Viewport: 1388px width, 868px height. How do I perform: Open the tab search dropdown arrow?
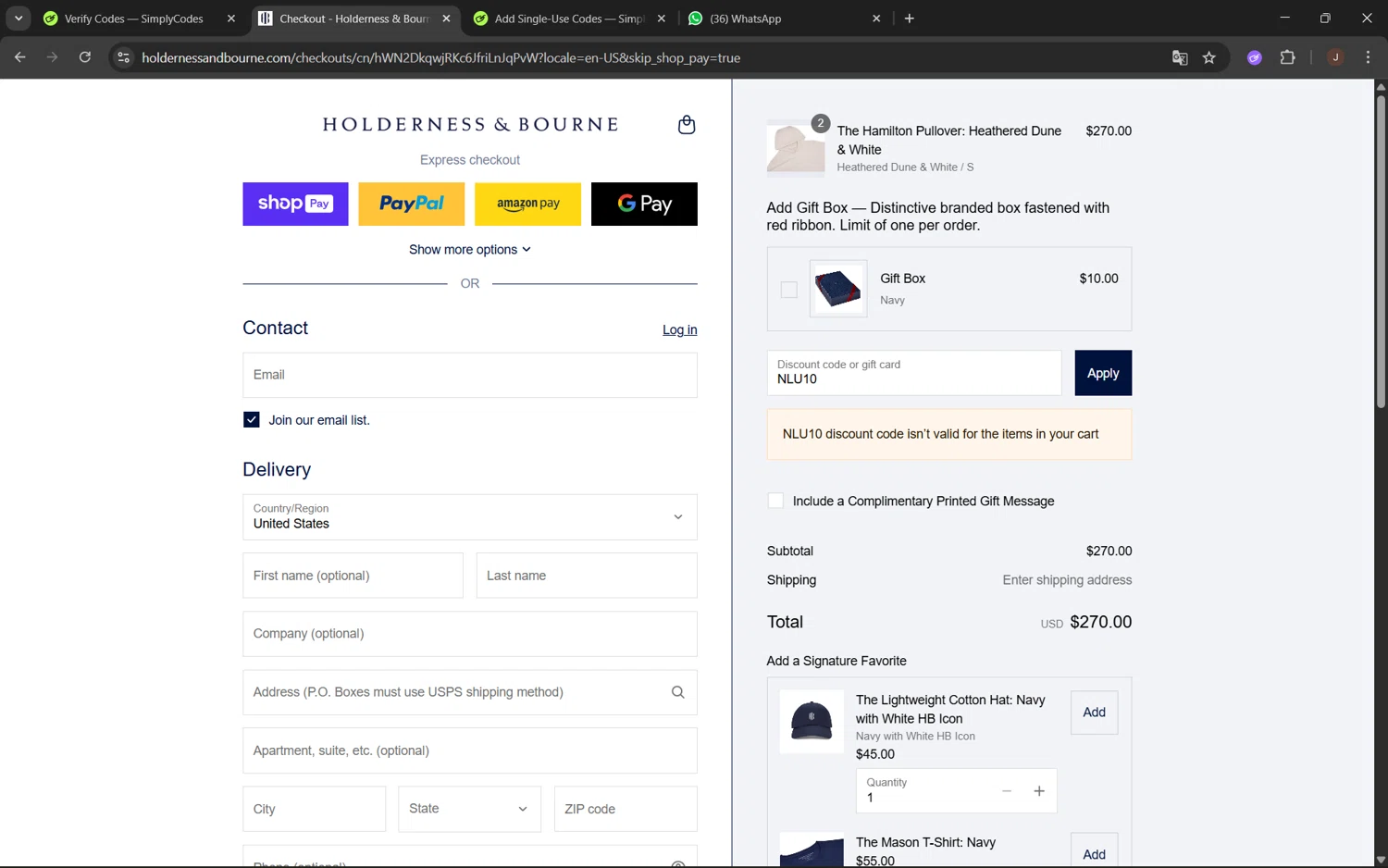[19, 19]
